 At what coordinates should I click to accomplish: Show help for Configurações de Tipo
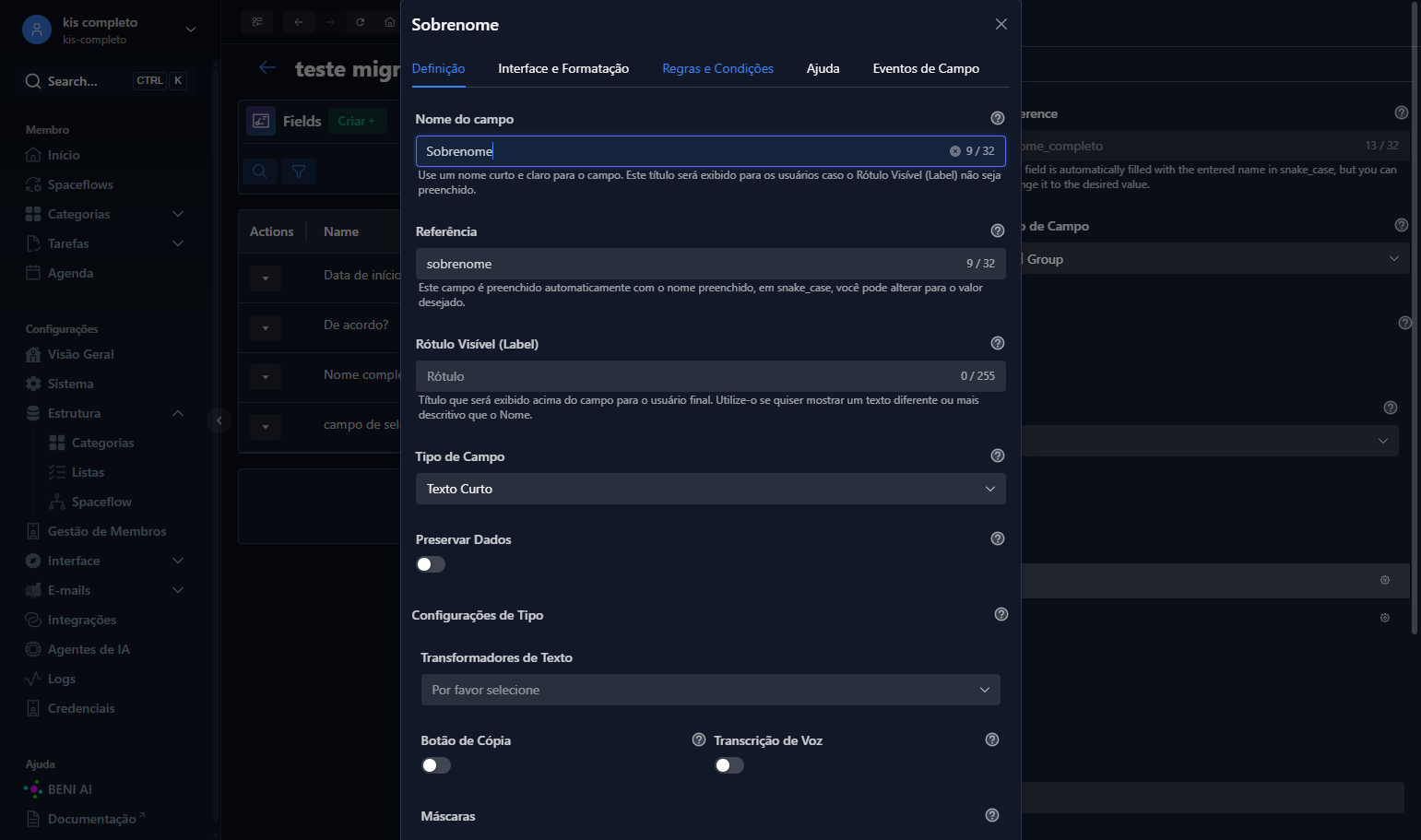[x=1001, y=614]
